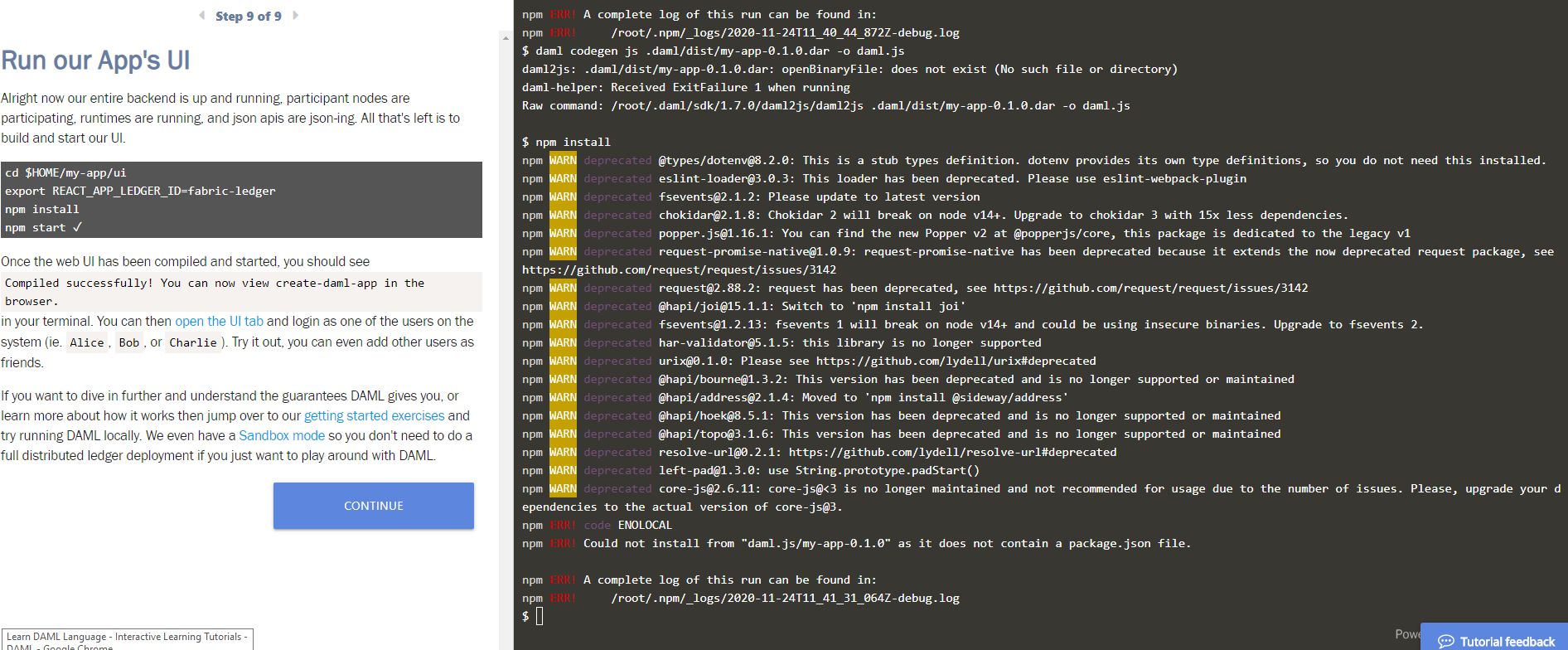This screenshot has height=650, width=1568.
Task: Click the Alice inline code username
Action: 87,342
